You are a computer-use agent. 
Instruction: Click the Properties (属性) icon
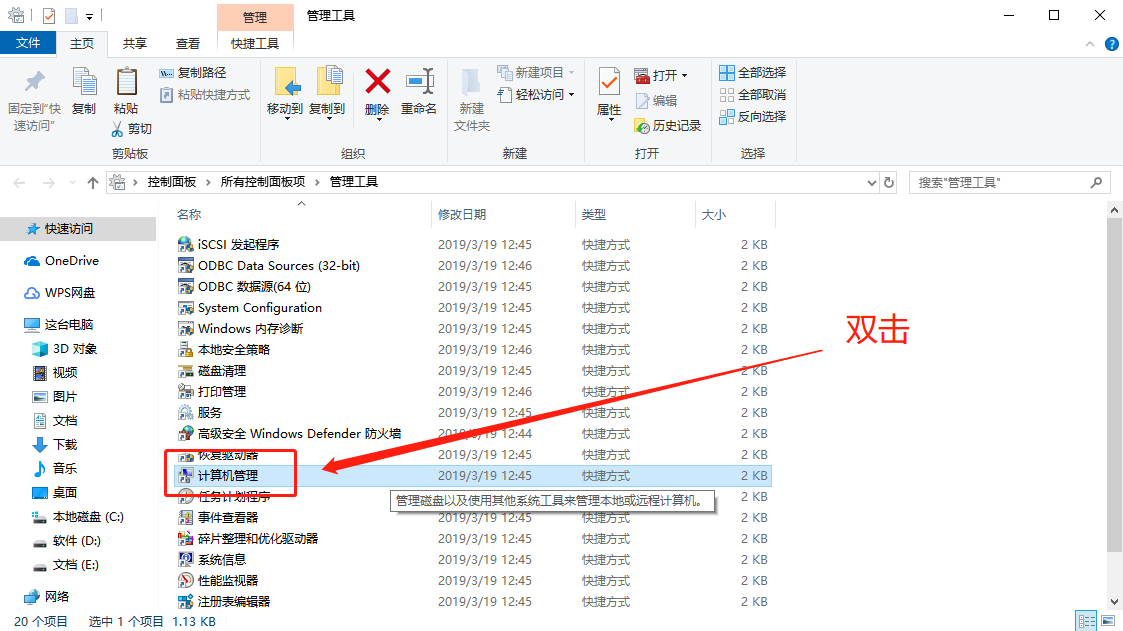point(609,82)
